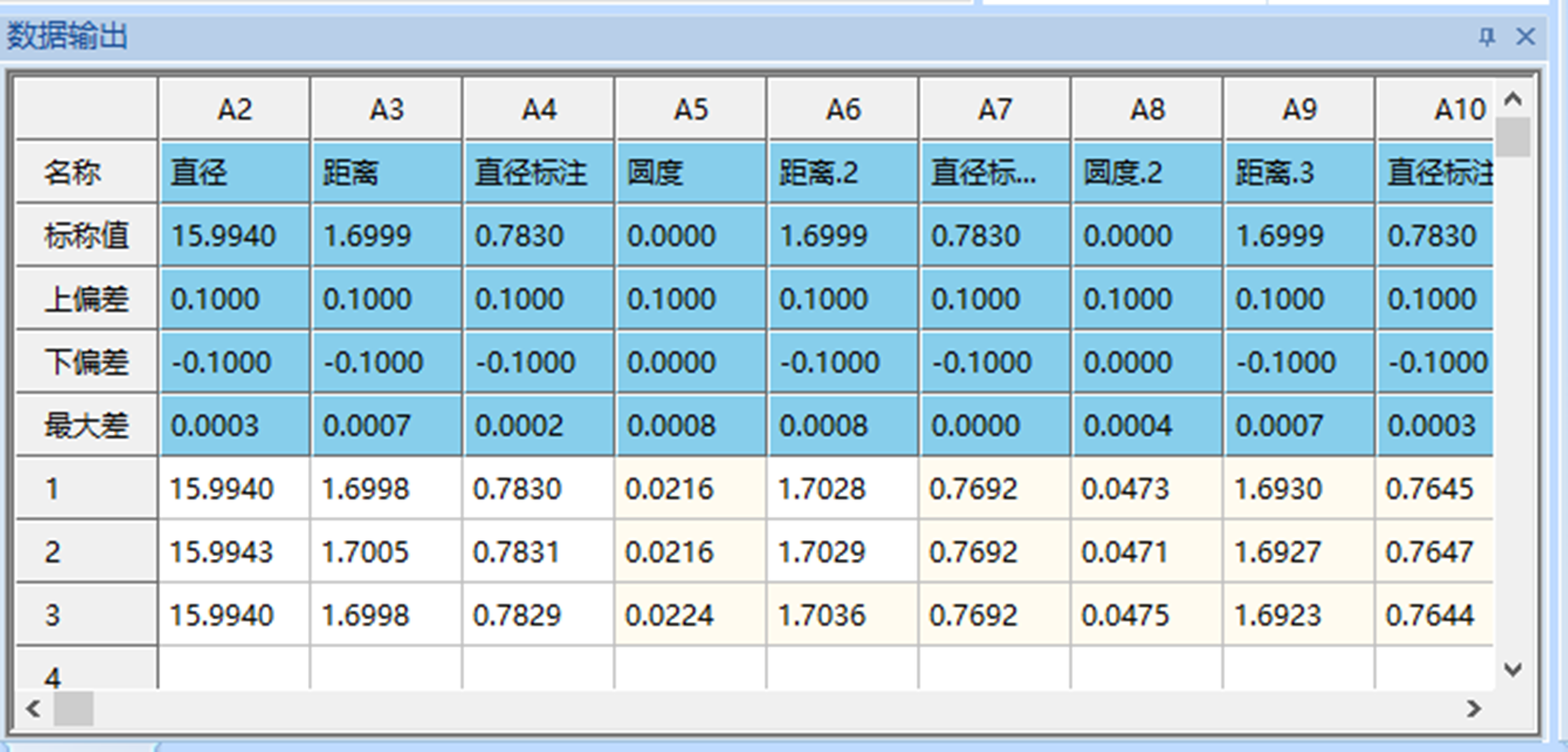Click measurement cell 1.7036 in A6
The height and width of the screenshot is (752, 1568).
pos(842,615)
